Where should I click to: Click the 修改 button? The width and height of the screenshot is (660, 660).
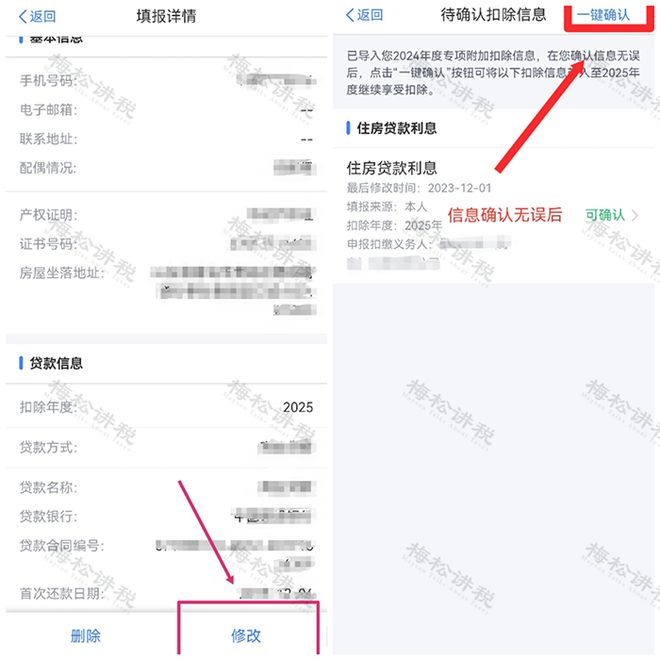click(246, 636)
